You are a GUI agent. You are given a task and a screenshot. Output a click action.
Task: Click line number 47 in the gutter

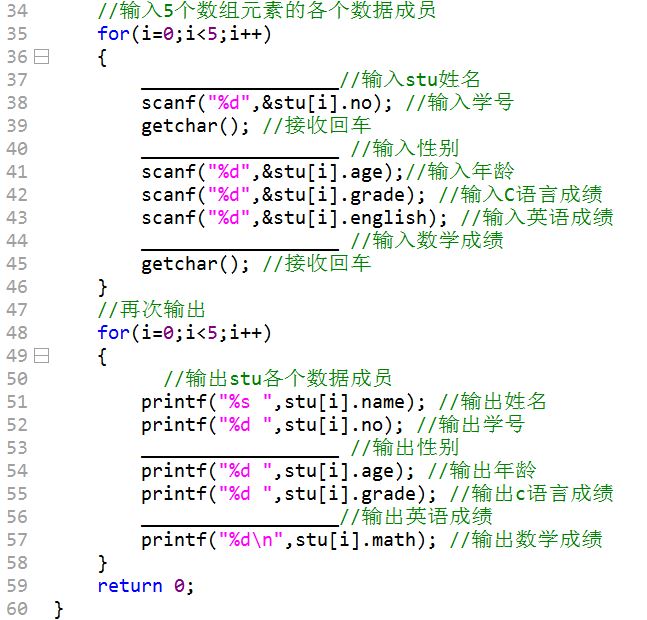(x=17, y=310)
